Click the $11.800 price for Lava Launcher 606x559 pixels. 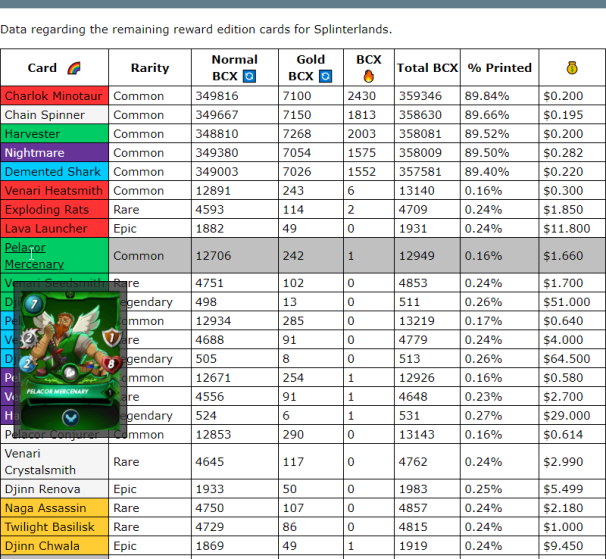[567, 228]
